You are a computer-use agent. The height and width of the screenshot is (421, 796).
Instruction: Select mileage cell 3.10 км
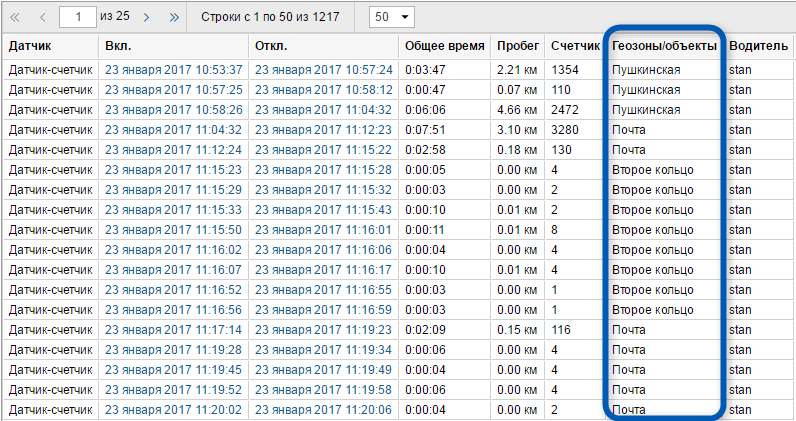517,130
